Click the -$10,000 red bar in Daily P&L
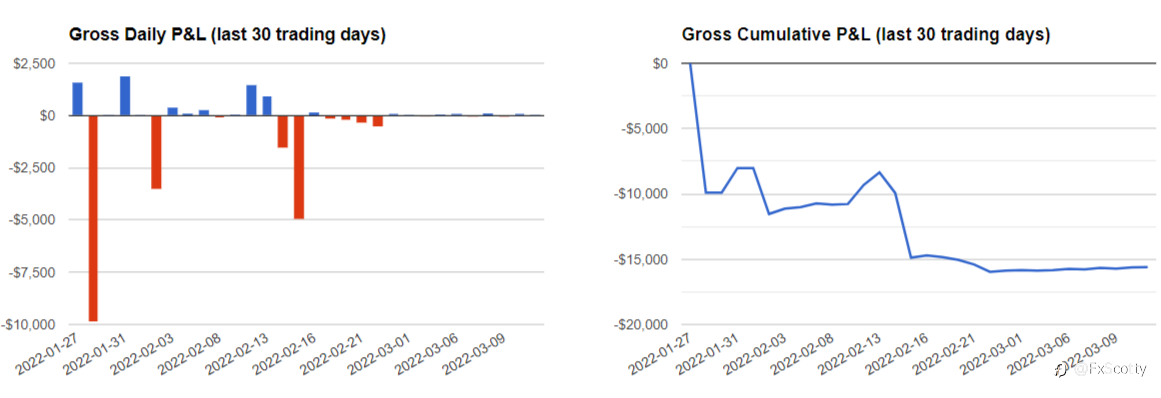1161x398 pixels. (x=93, y=218)
